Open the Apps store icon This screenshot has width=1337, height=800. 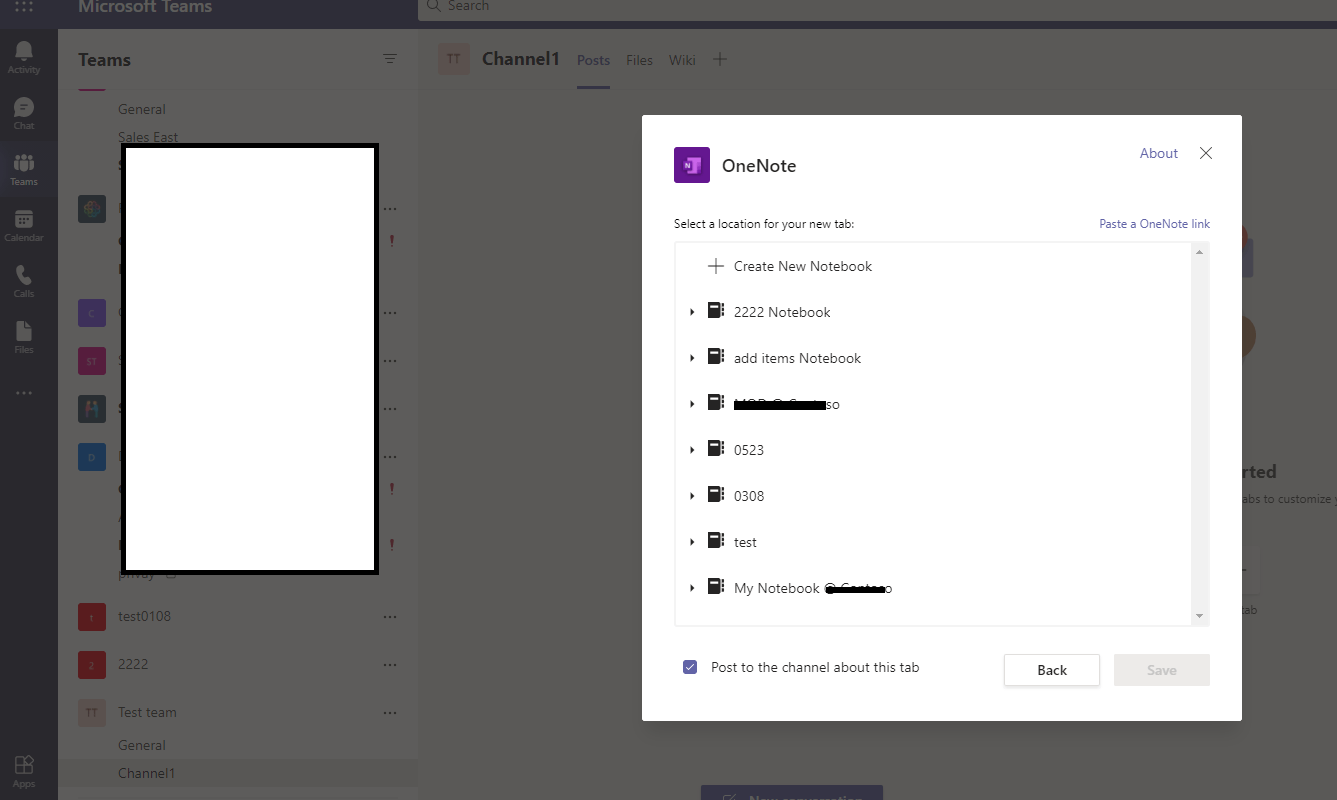click(x=24, y=765)
